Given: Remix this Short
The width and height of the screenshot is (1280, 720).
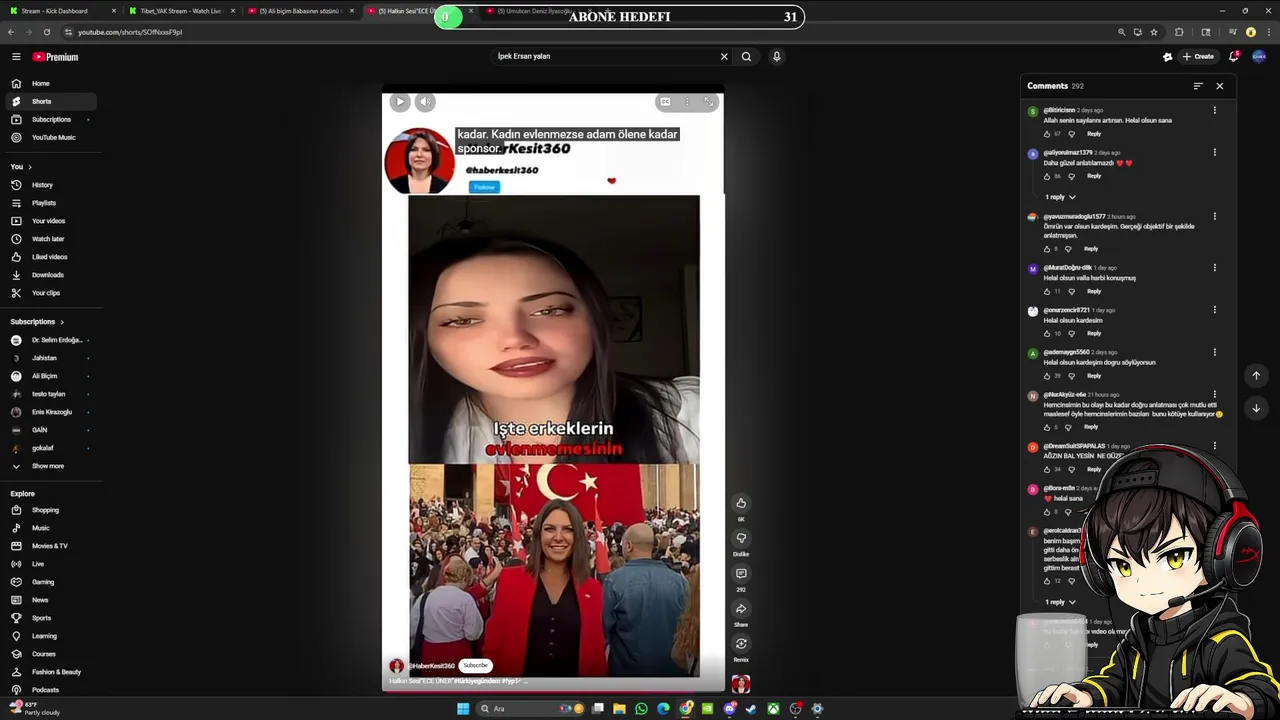Looking at the screenshot, I should pyautogui.click(x=741, y=643).
